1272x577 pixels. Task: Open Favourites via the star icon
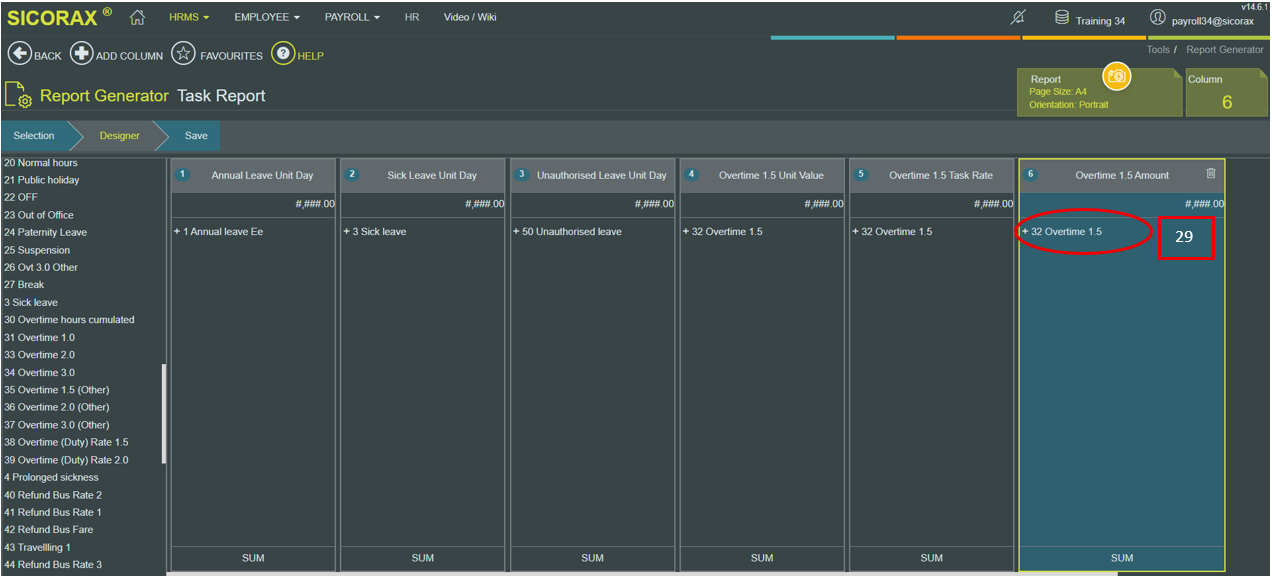point(183,54)
